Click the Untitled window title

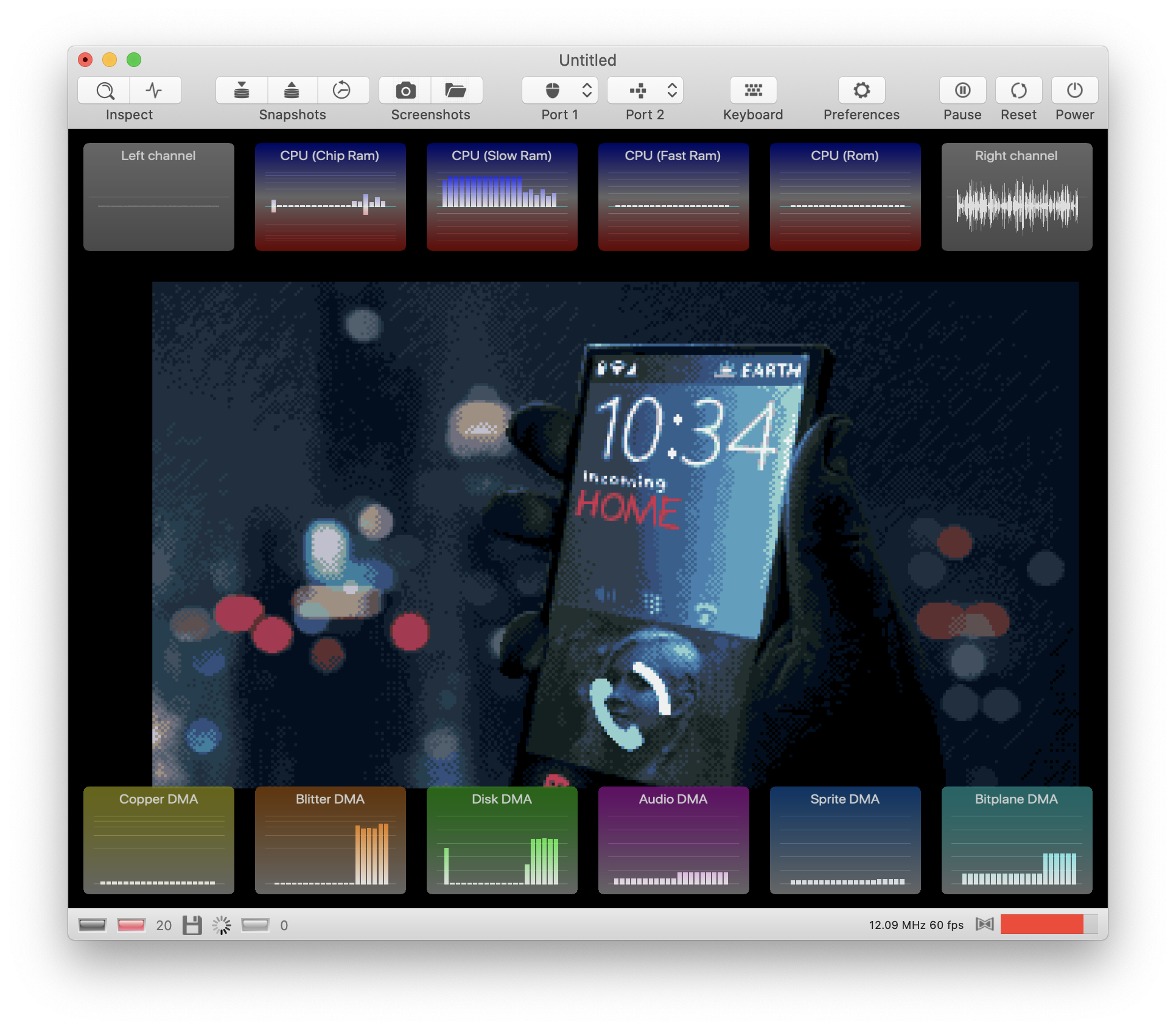(x=587, y=60)
